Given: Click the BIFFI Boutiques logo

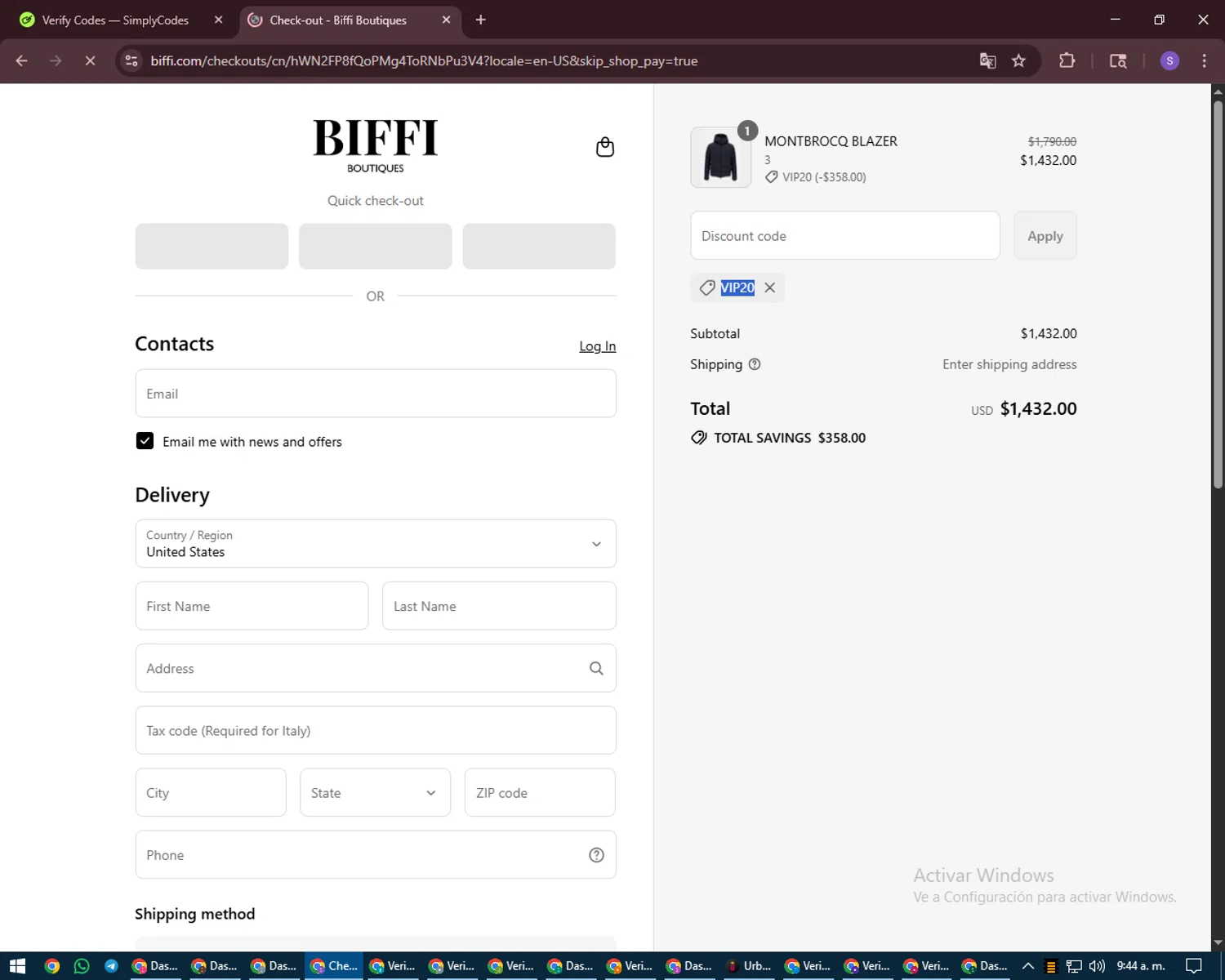Looking at the screenshot, I should tap(376, 145).
